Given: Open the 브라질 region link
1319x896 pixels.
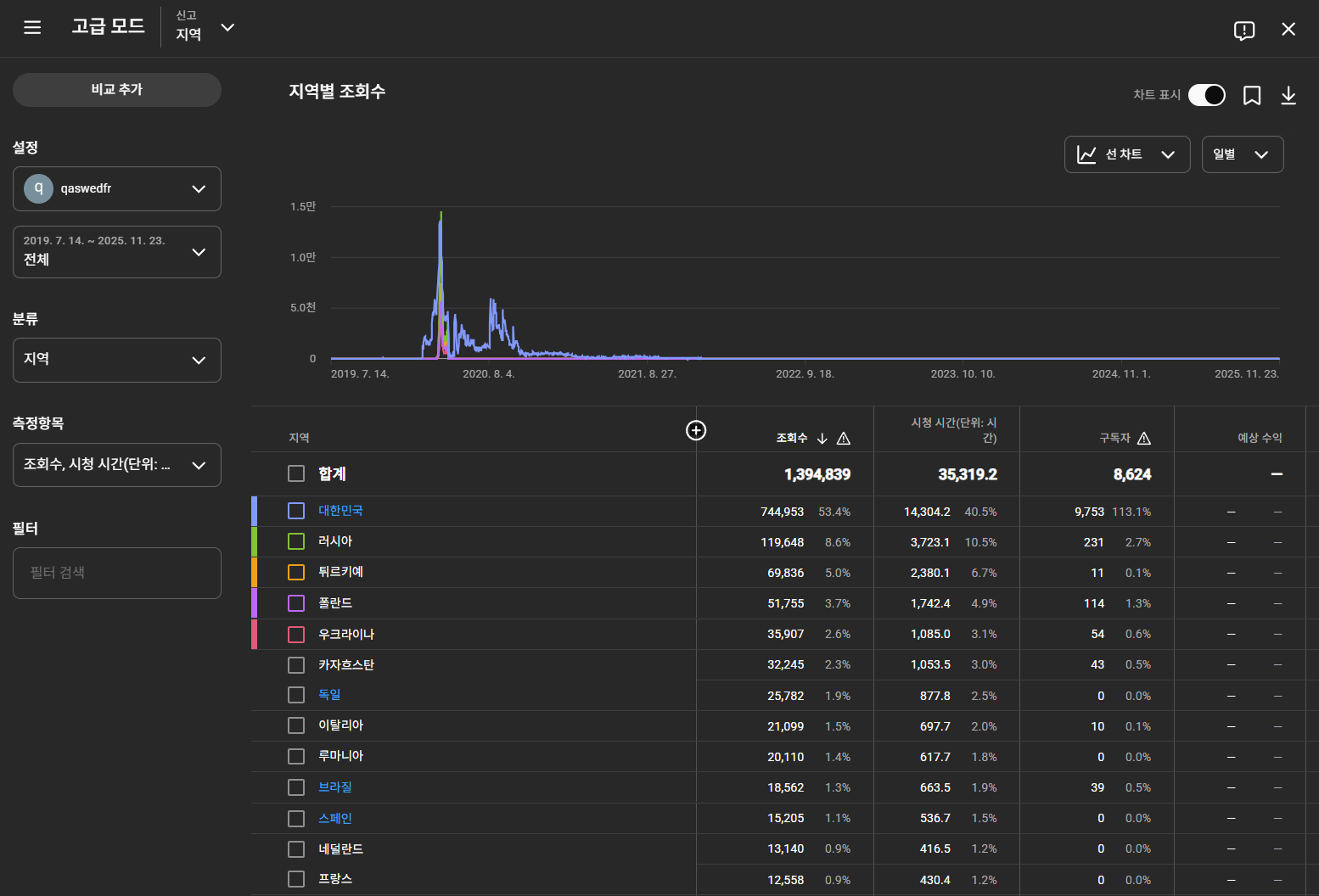Looking at the screenshot, I should pyautogui.click(x=334, y=787).
